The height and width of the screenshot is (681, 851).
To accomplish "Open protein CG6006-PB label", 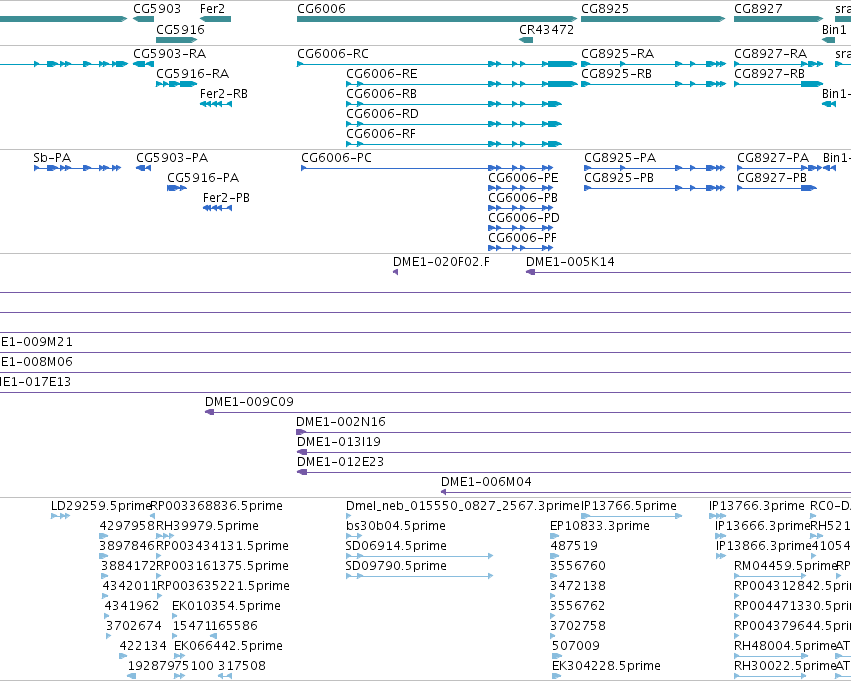I will (523, 198).
